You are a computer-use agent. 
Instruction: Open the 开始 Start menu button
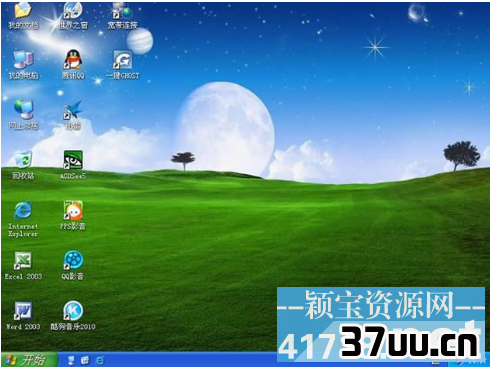point(29,360)
